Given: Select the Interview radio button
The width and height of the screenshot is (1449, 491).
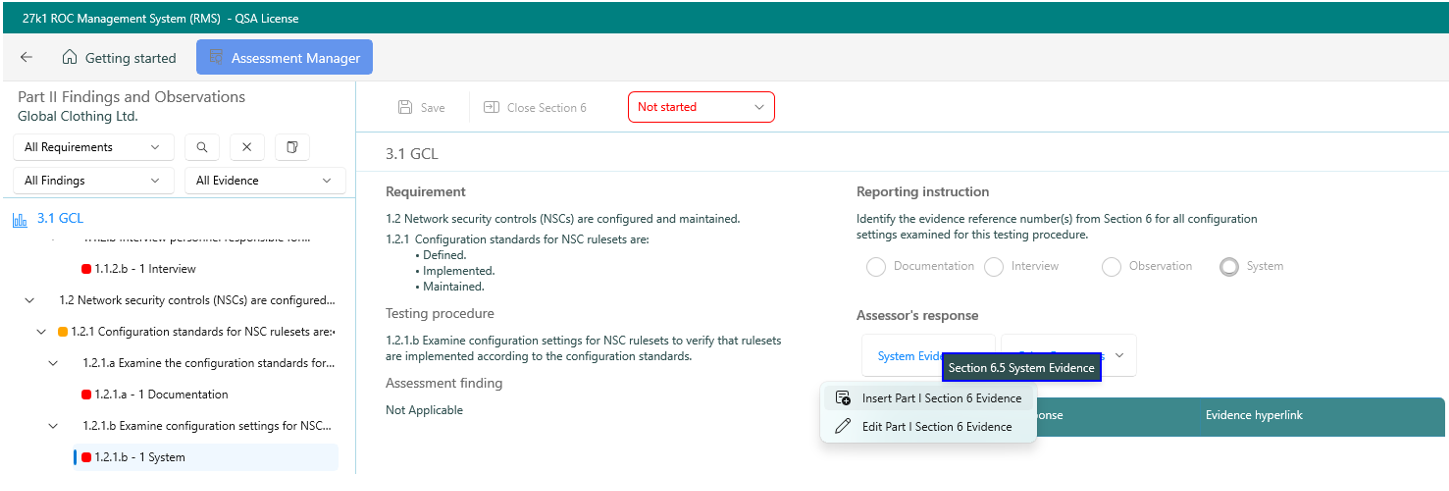Looking at the screenshot, I should click(993, 266).
